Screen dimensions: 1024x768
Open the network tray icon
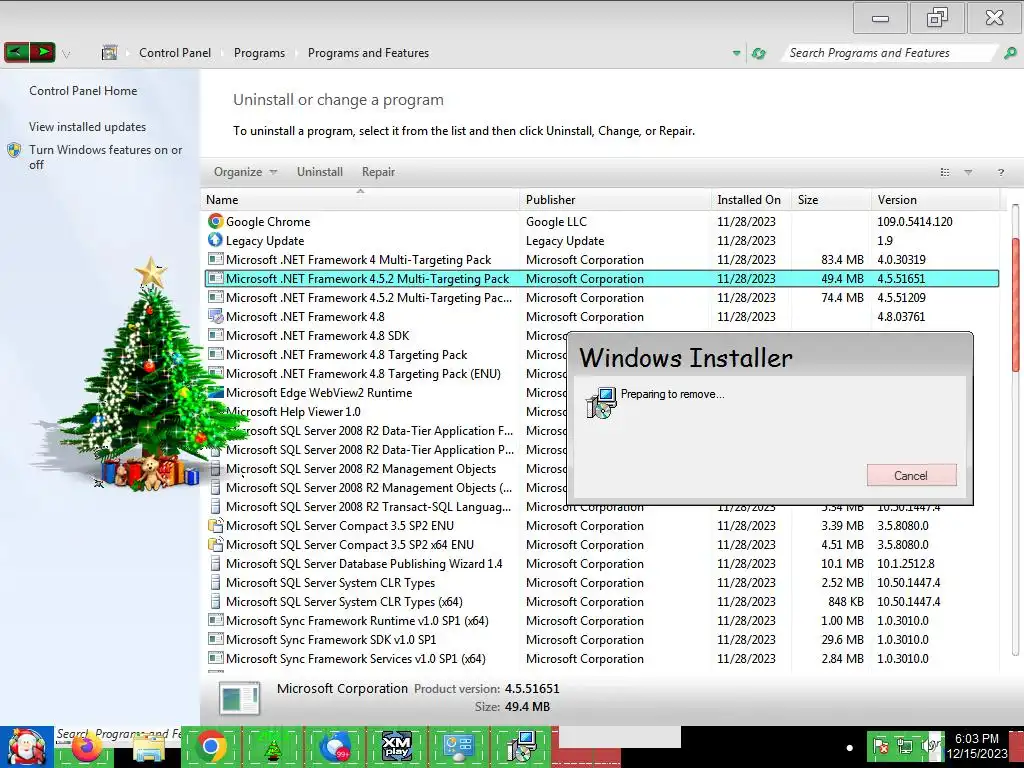[904, 746]
